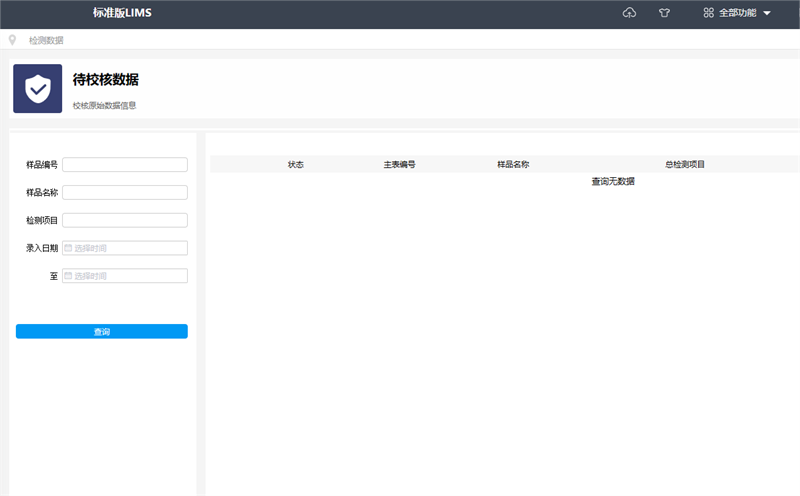Click the 标准版LIMS logo title
800x496 pixels.
click(121, 13)
